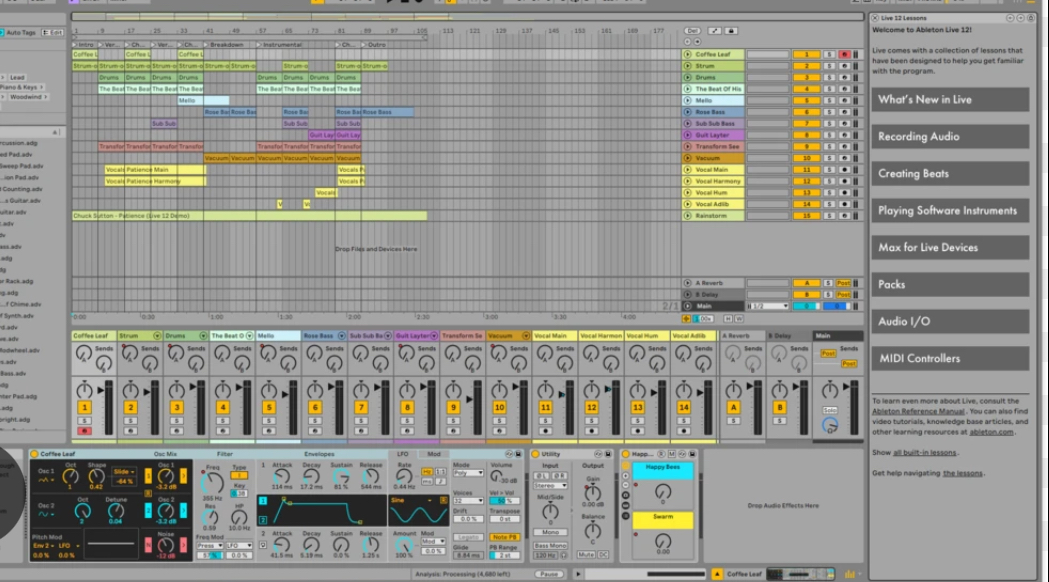Open the Slide dropdown in the Osc 1 section
This screenshot has width=1049, height=582.
[124, 472]
